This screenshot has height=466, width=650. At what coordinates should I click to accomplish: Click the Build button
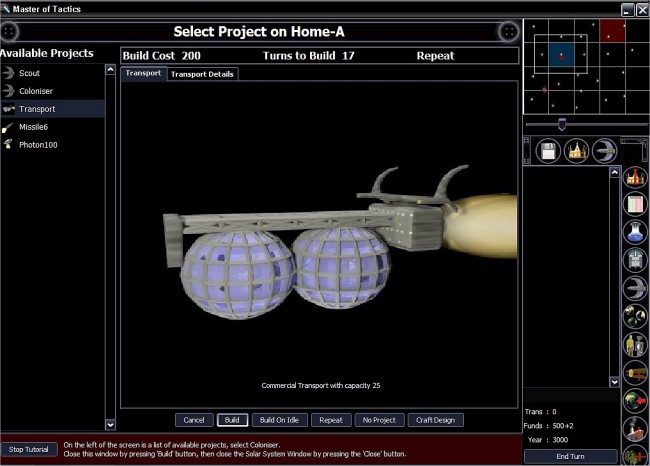pos(232,420)
